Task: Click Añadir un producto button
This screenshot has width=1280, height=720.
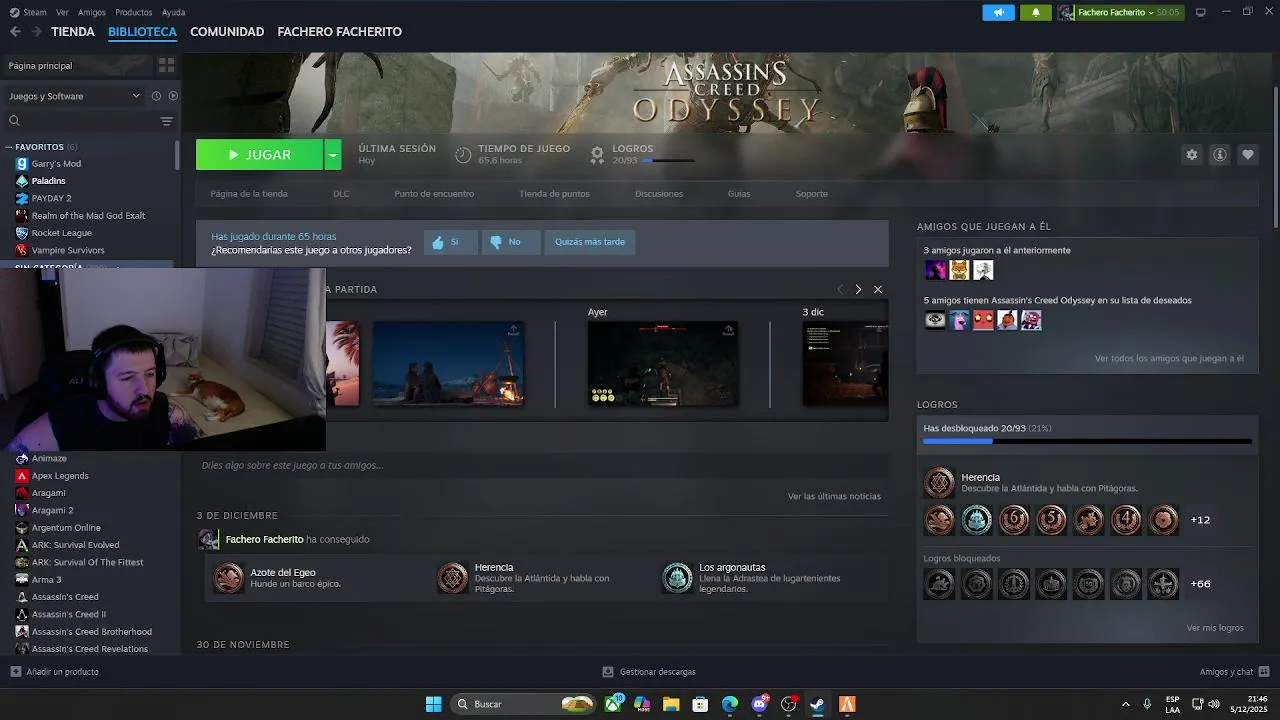Action: point(54,672)
